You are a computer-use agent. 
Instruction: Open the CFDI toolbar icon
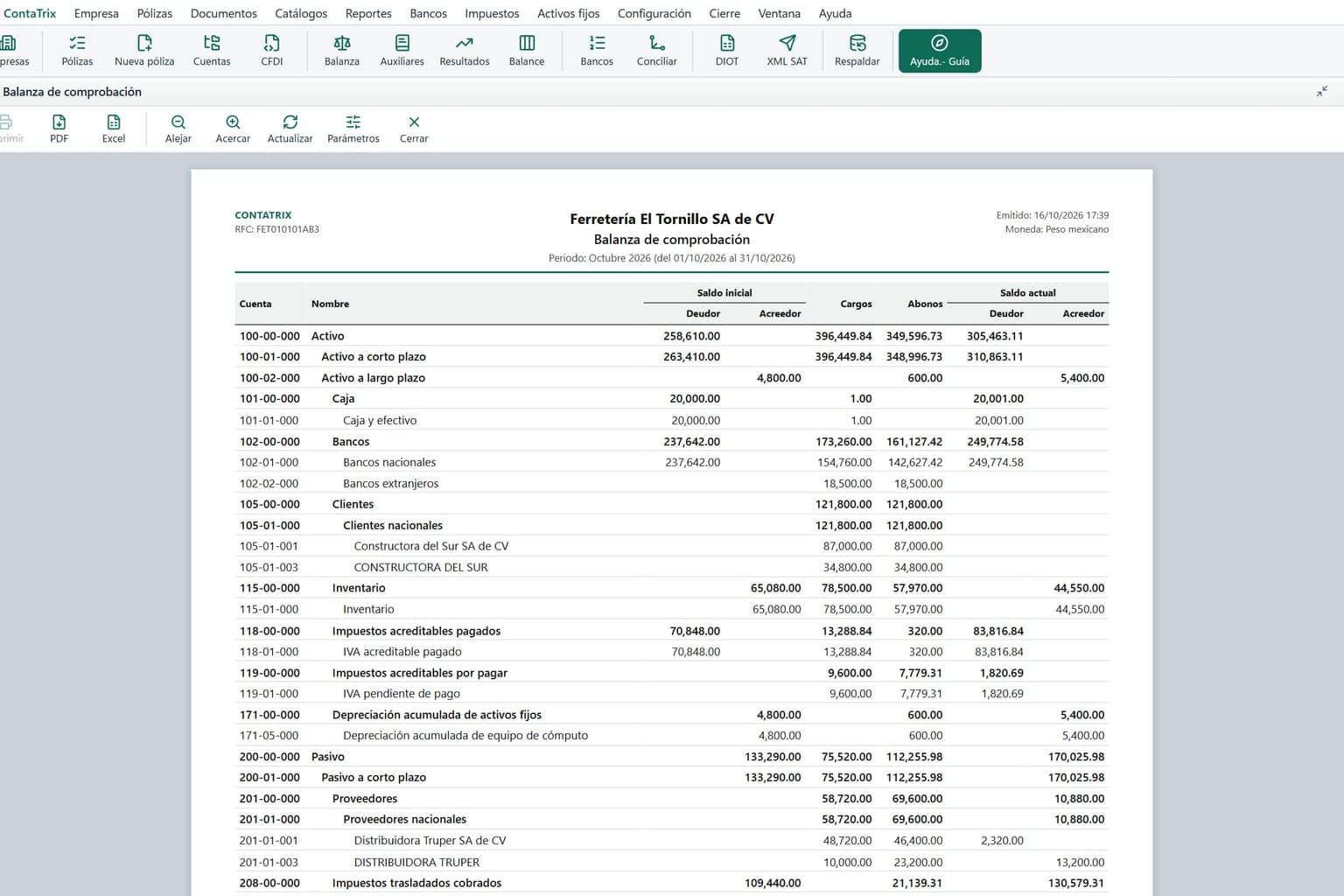click(272, 51)
